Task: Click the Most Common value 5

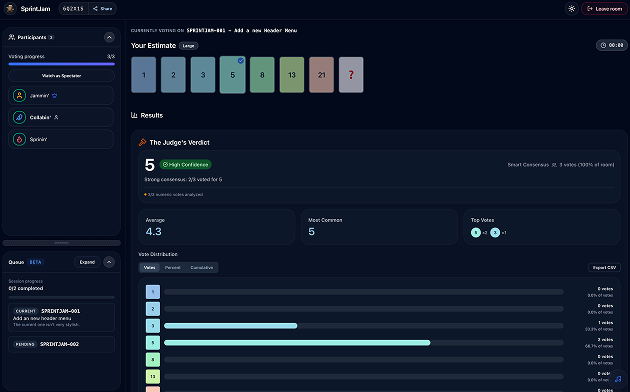Action: pos(311,232)
